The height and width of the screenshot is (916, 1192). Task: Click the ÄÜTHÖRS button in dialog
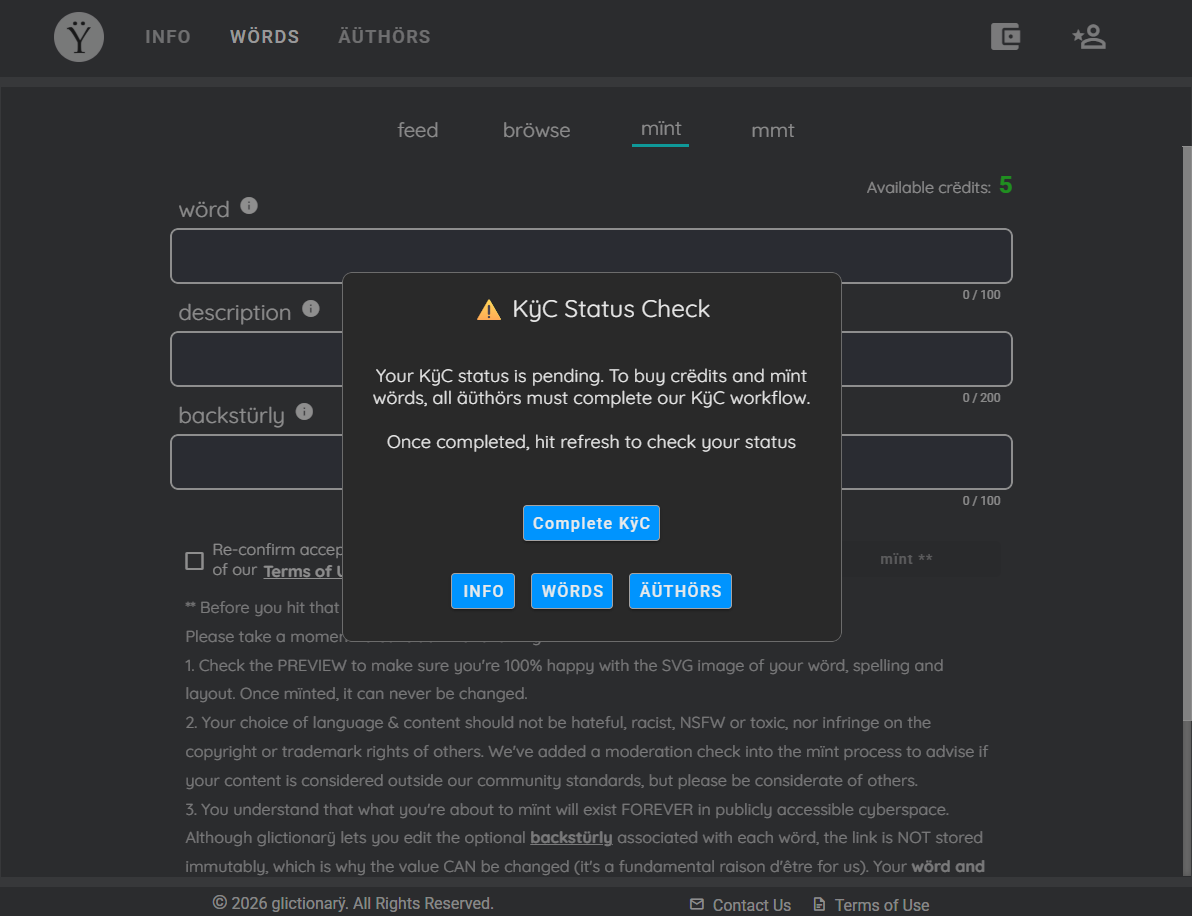[680, 591]
